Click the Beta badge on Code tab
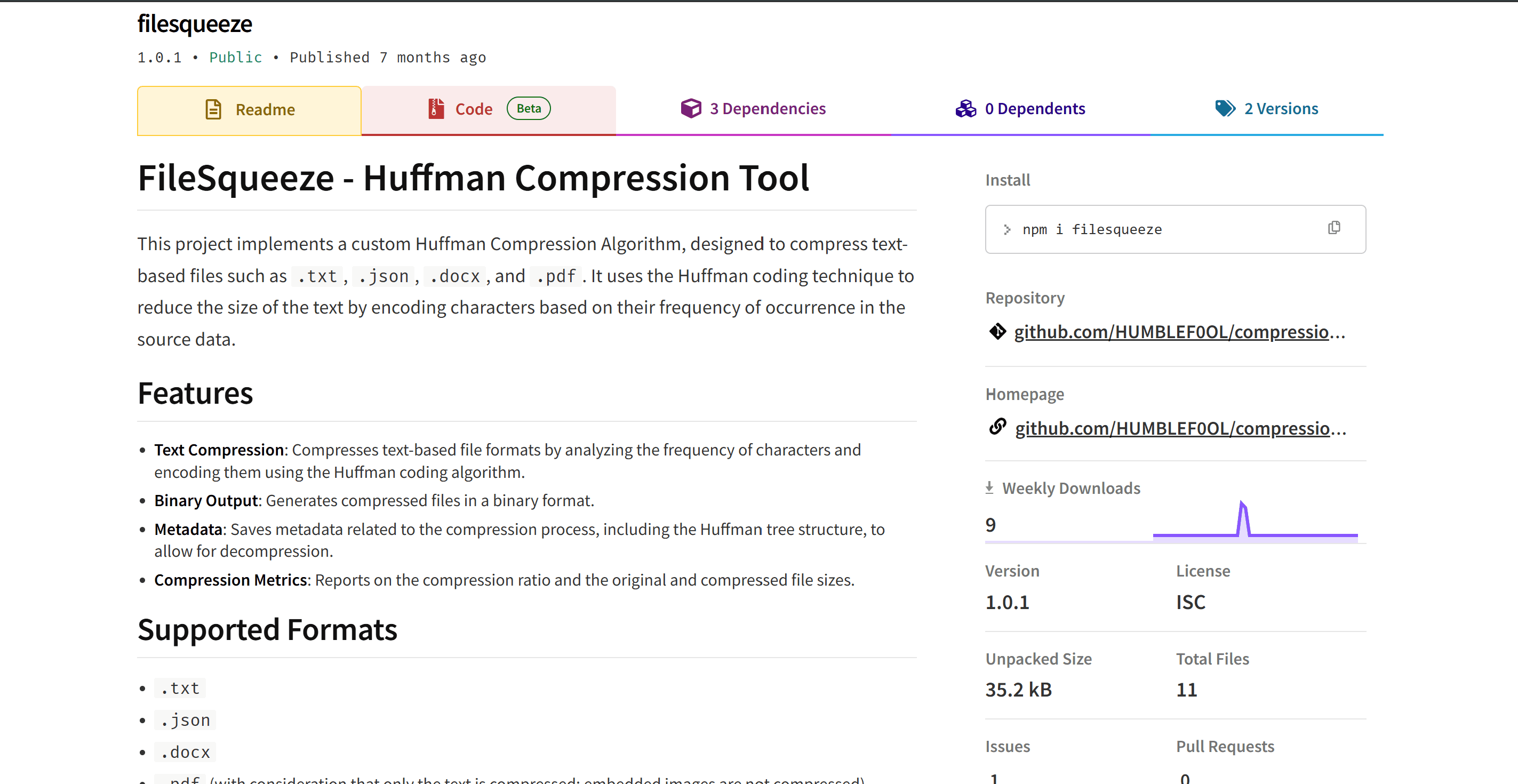Image resolution: width=1518 pixels, height=784 pixels. coord(529,108)
